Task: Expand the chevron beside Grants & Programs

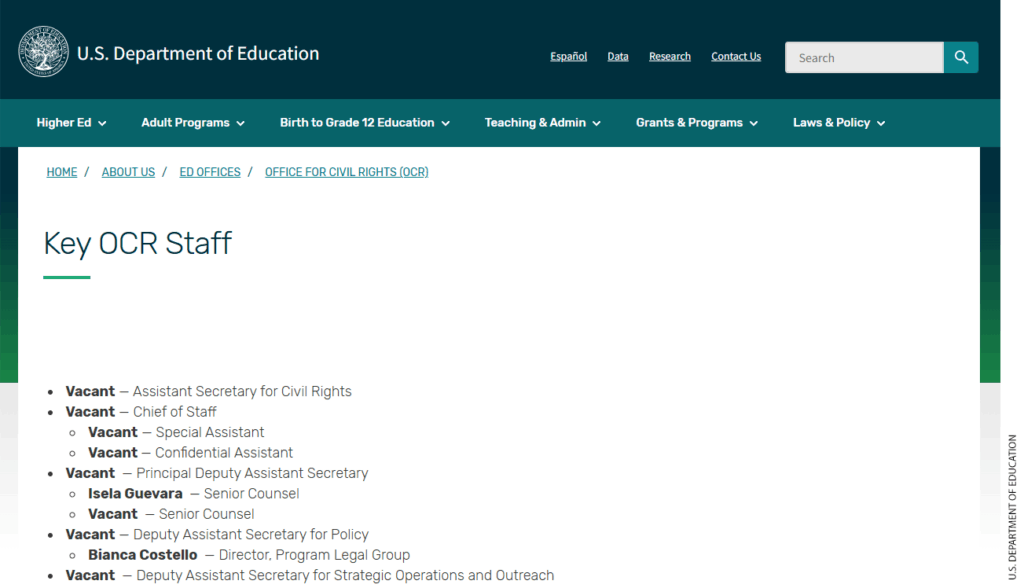Action: click(x=754, y=123)
